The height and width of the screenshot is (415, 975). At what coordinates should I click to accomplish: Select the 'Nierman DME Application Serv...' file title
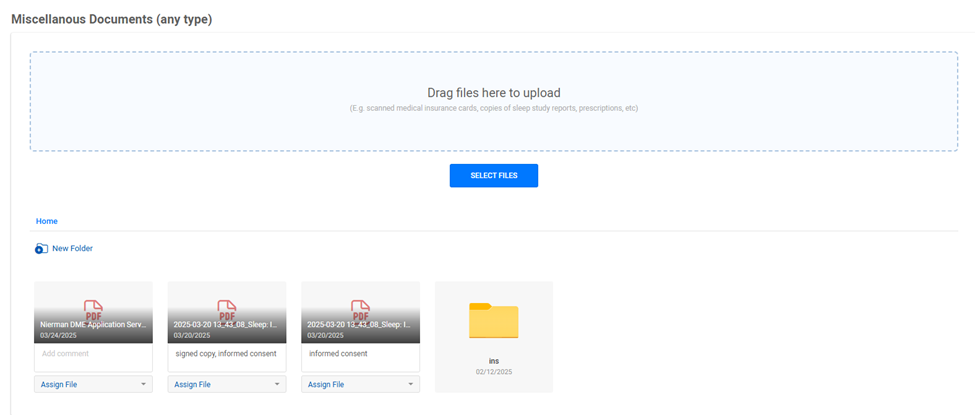coord(93,325)
